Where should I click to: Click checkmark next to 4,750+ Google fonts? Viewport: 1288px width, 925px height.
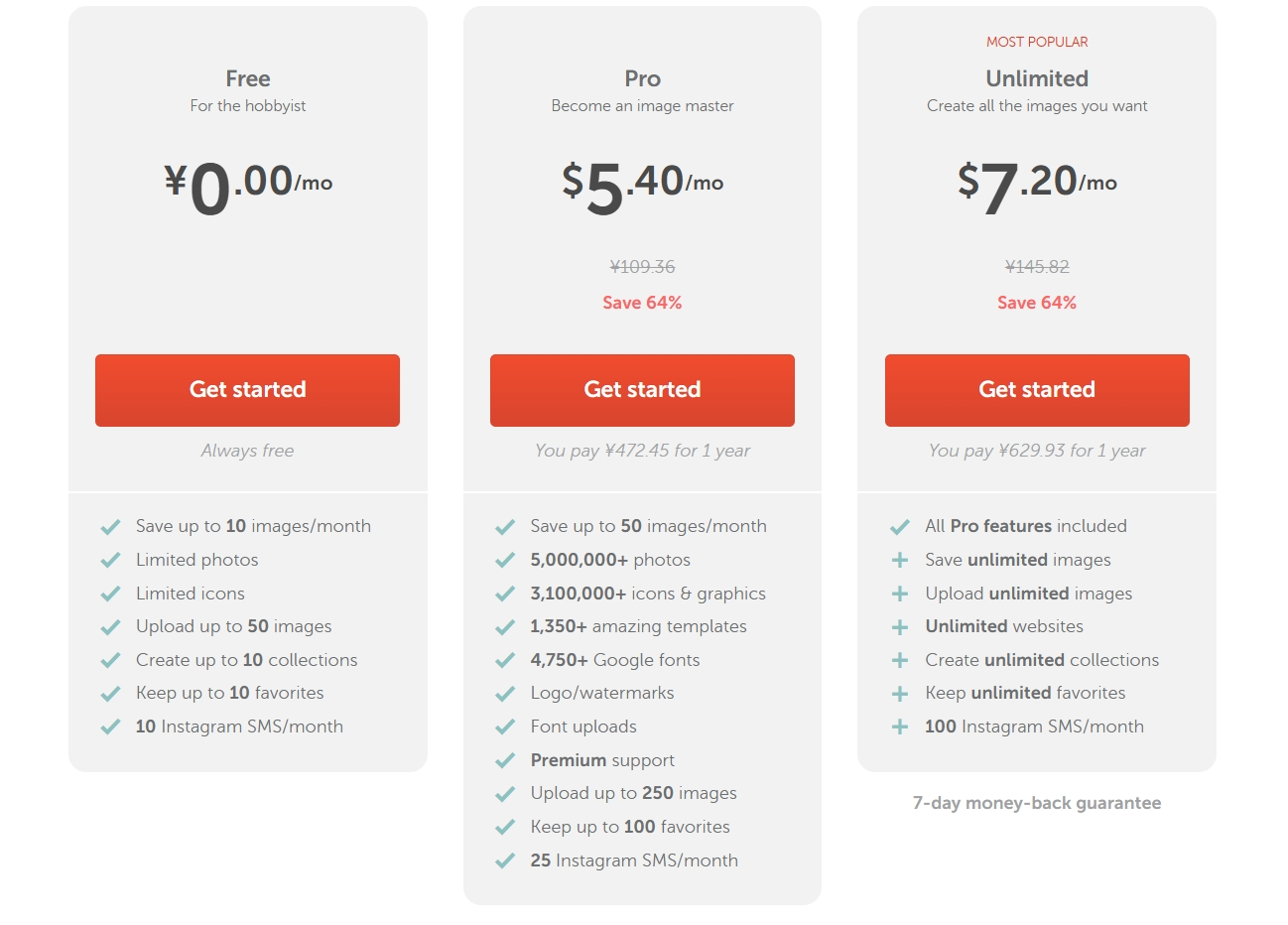tap(505, 661)
